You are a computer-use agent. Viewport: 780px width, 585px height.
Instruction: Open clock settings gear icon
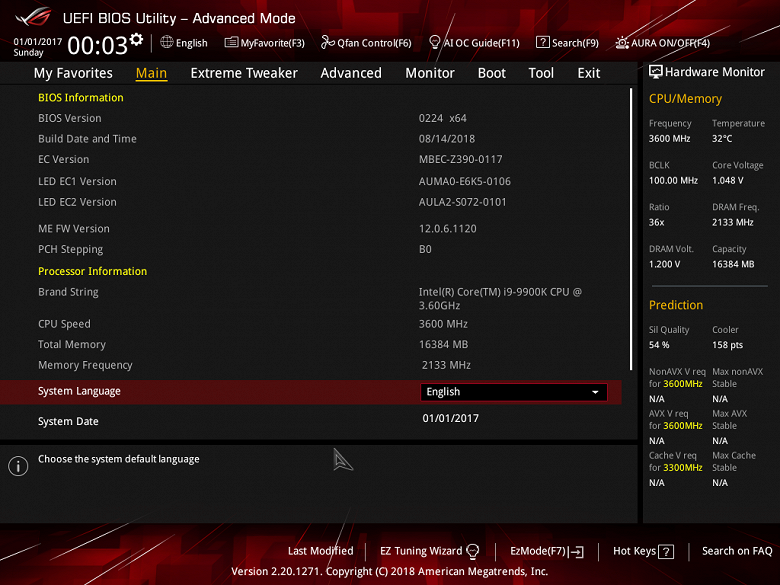coord(136,39)
